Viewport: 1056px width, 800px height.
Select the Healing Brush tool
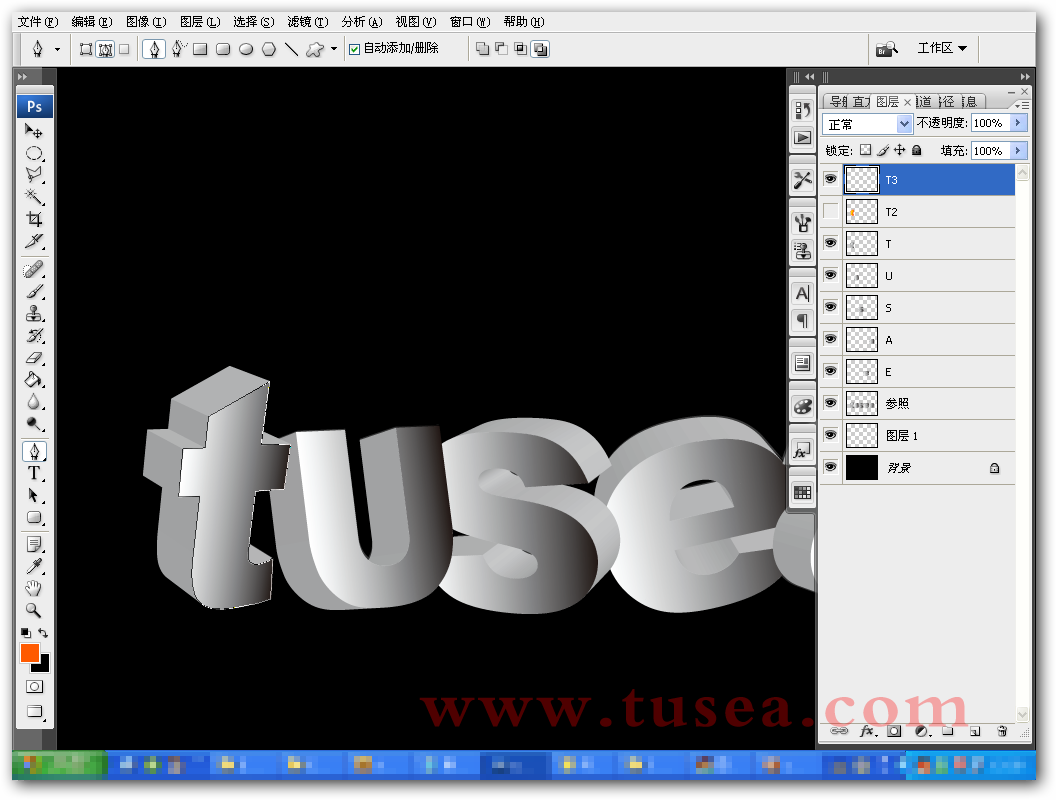coord(34,269)
